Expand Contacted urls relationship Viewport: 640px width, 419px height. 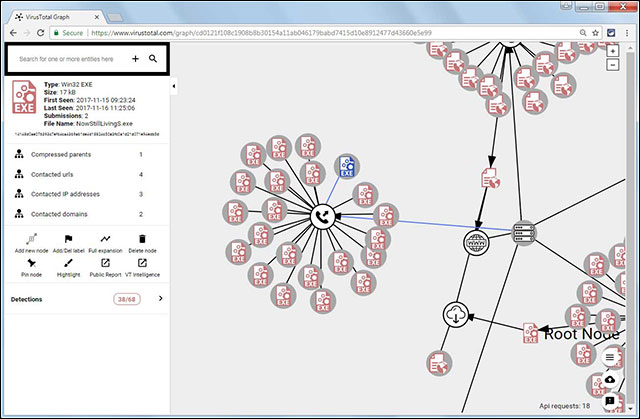(x=87, y=175)
